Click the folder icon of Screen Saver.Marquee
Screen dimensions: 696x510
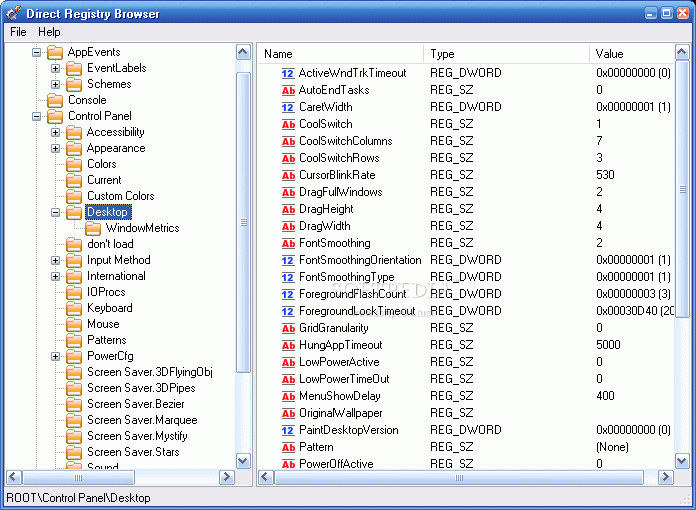point(74,420)
